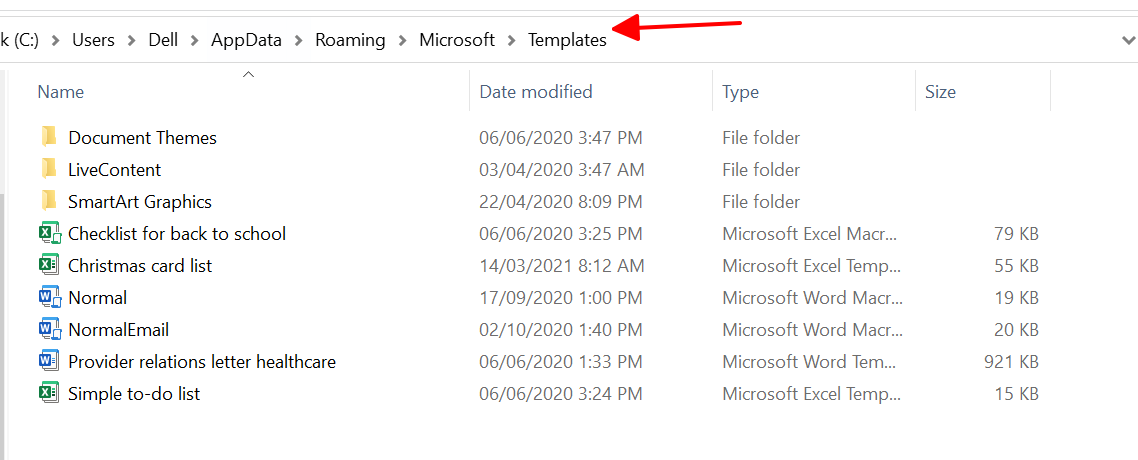Click the date 17/09/2020 1:00 PM
The height and width of the screenshot is (460, 1138).
[x=560, y=297]
